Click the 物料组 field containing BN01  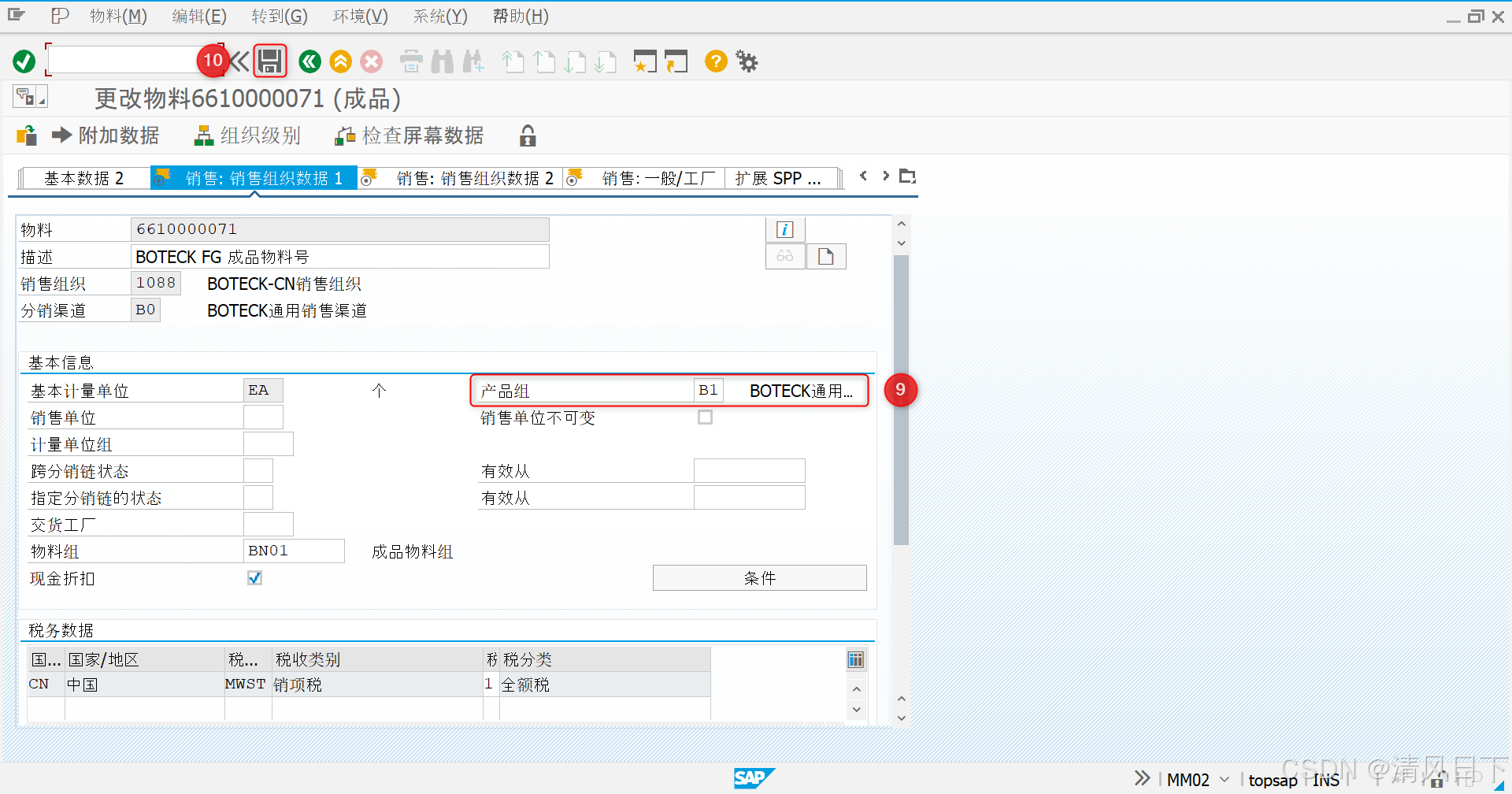tap(294, 551)
